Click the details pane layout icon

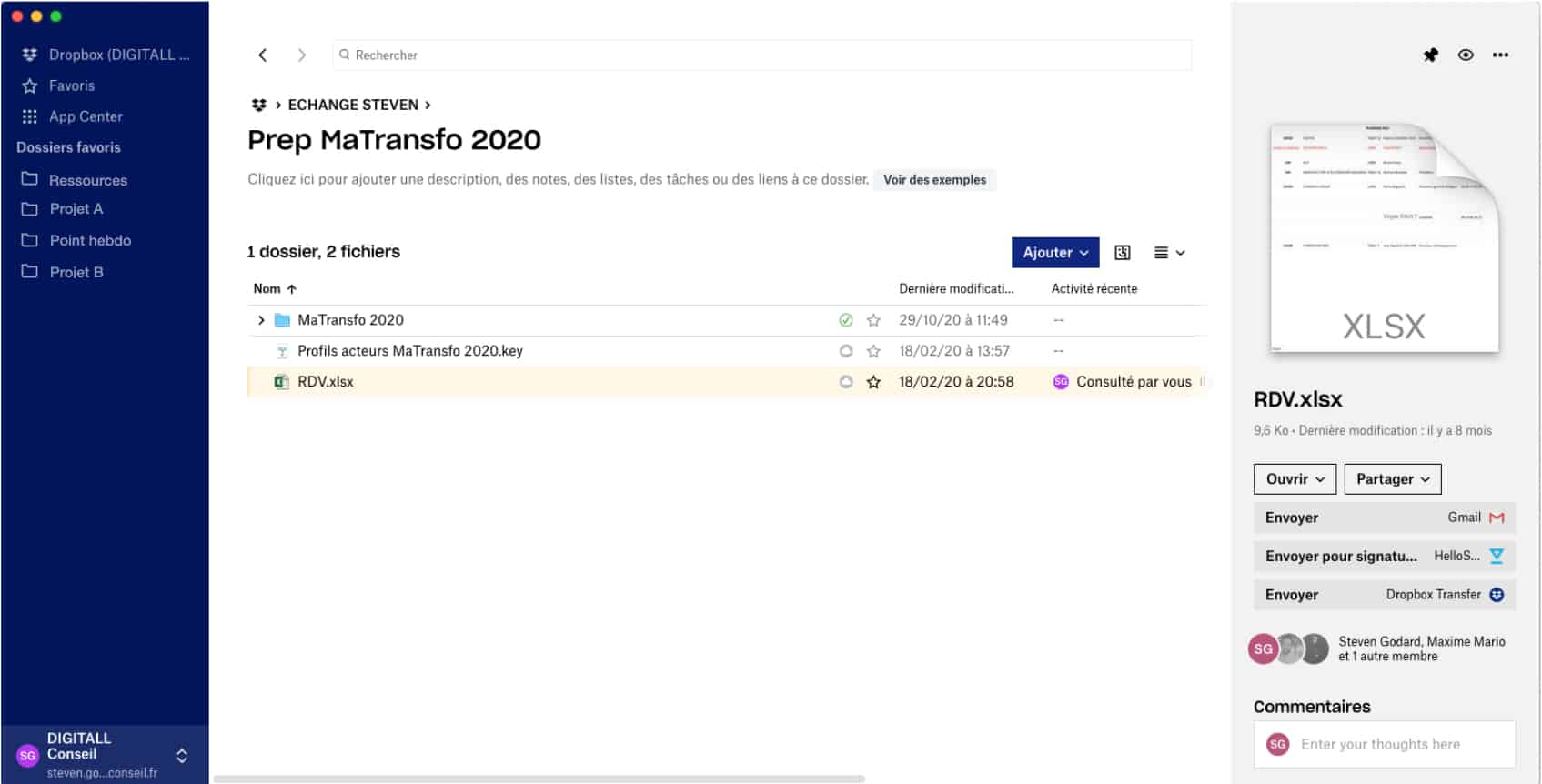click(1123, 253)
